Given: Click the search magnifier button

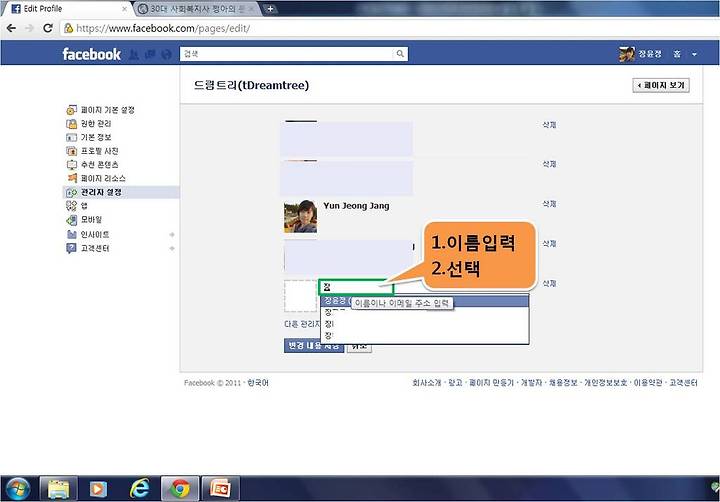Looking at the screenshot, I should (x=400, y=54).
